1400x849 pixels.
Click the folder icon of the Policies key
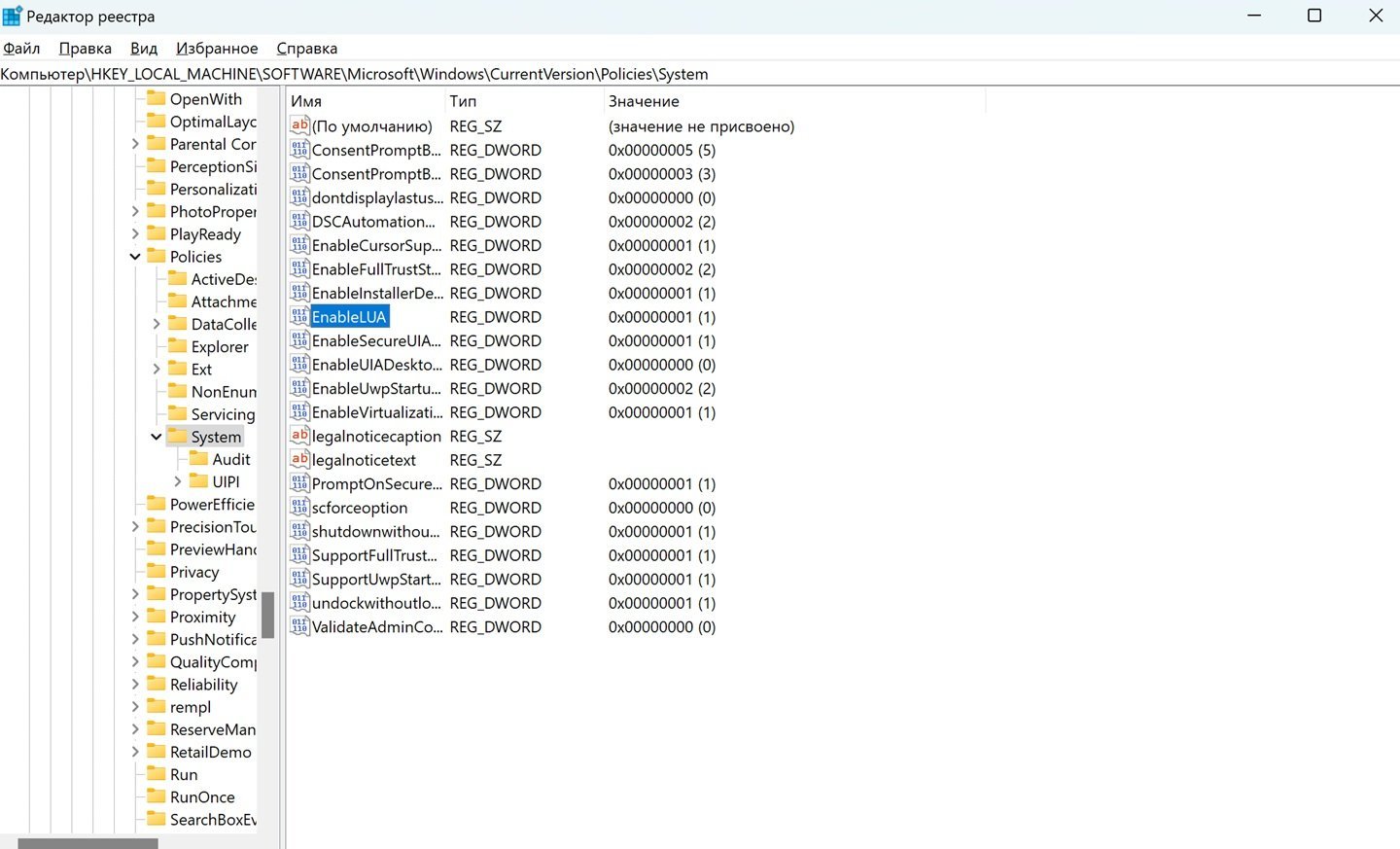[x=156, y=256]
